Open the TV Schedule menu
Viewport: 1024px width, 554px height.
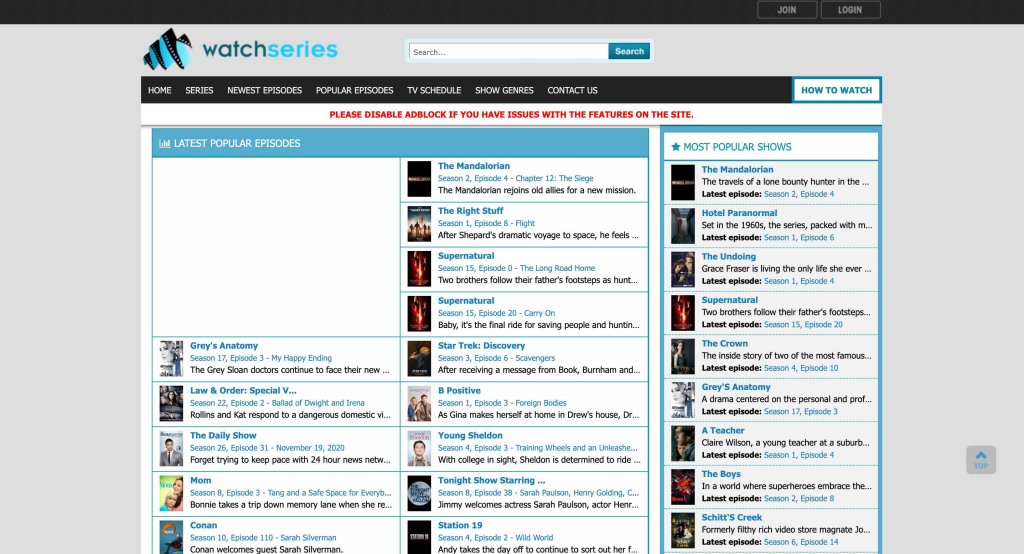click(x=434, y=90)
